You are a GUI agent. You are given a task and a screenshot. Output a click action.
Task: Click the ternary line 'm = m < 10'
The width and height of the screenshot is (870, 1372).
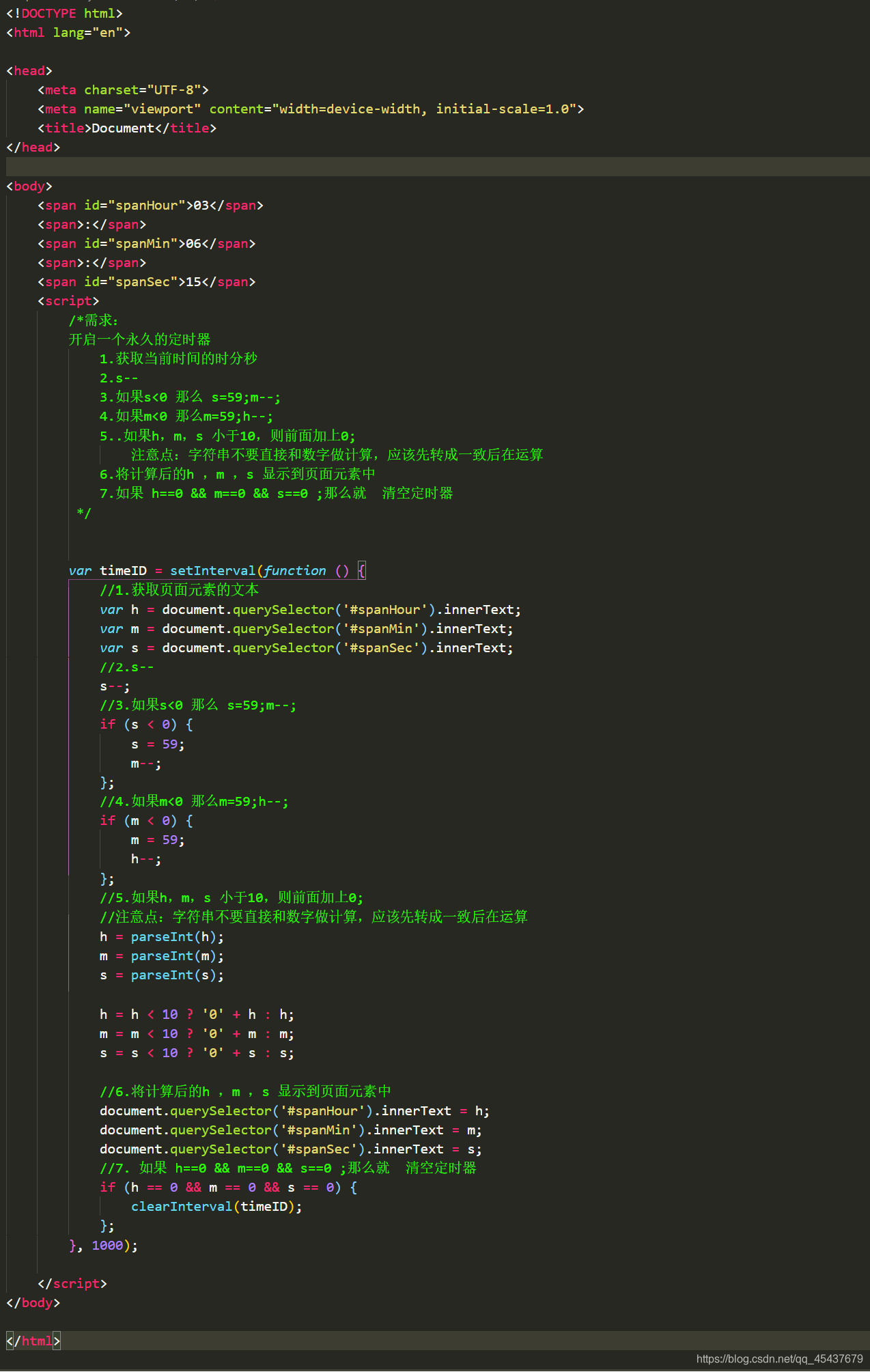point(197,1034)
